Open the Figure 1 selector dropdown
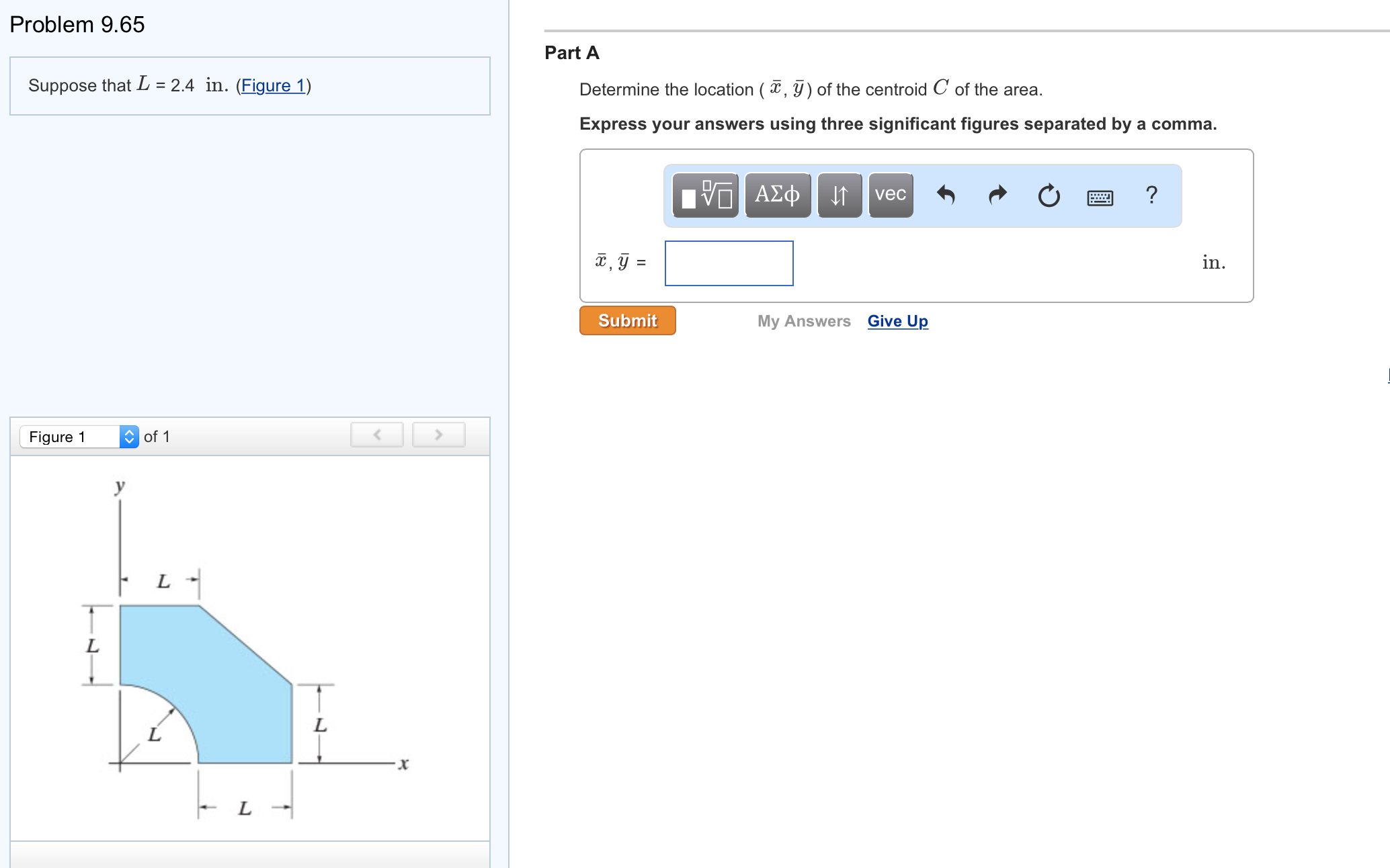 79,437
